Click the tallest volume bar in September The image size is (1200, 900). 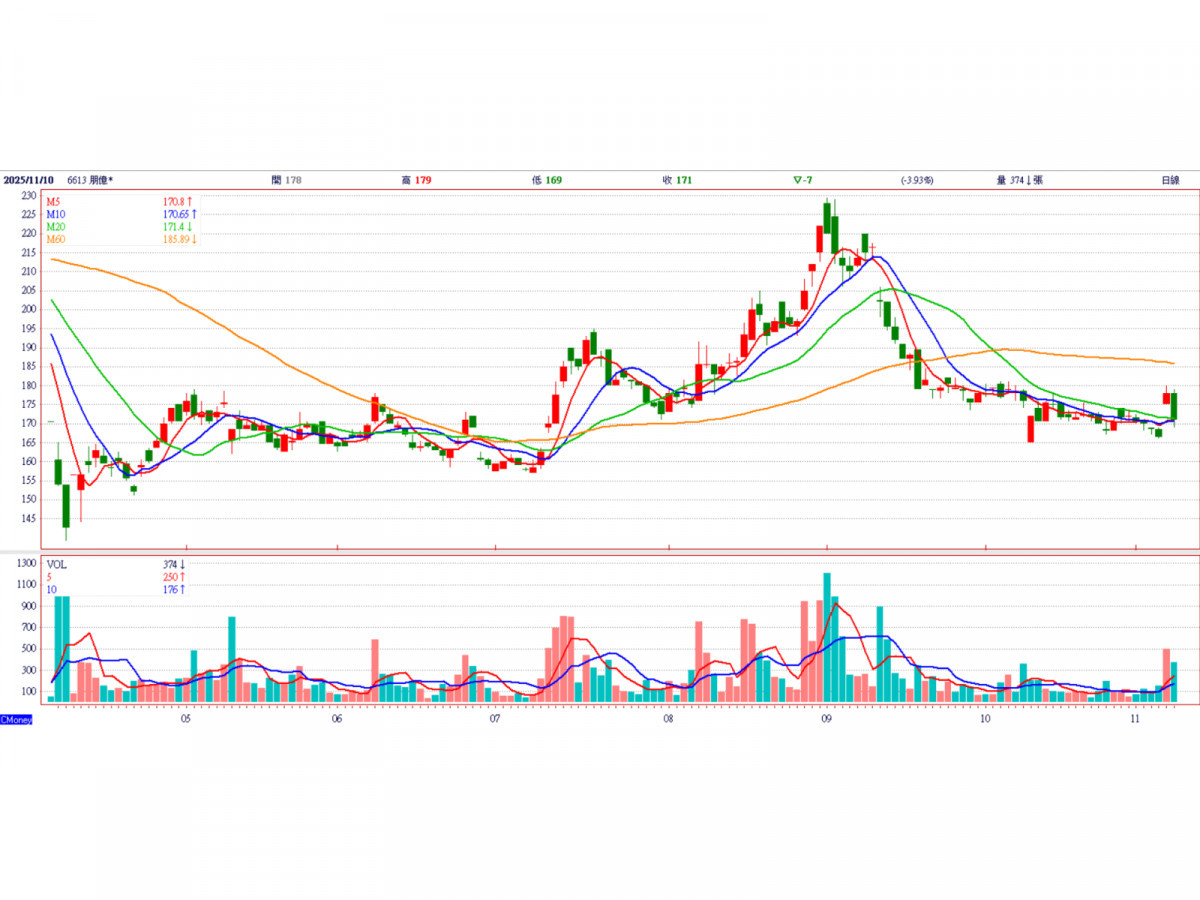(827, 637)
